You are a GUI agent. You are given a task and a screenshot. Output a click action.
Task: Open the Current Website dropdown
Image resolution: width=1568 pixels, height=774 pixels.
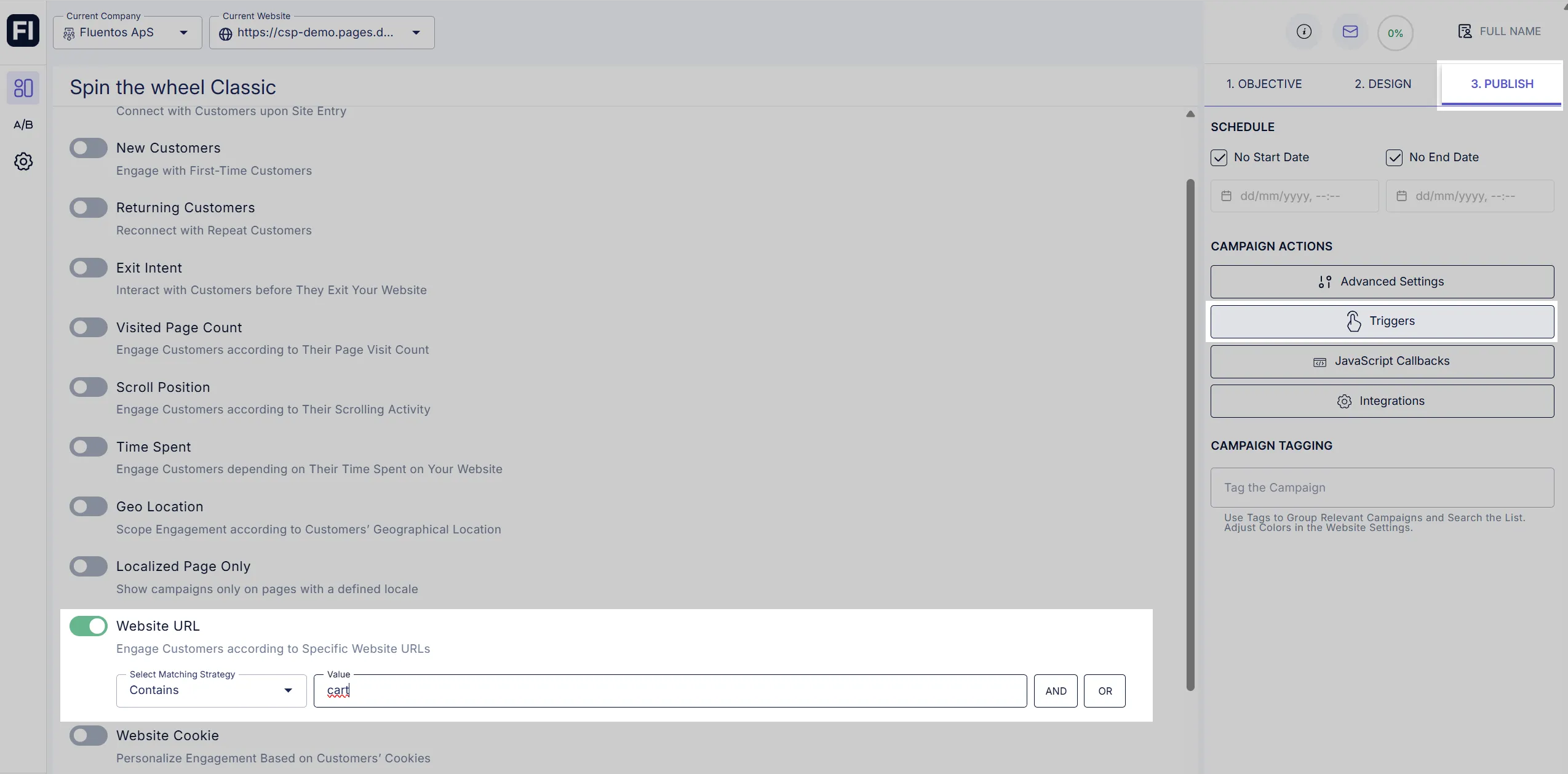(416, 32)
